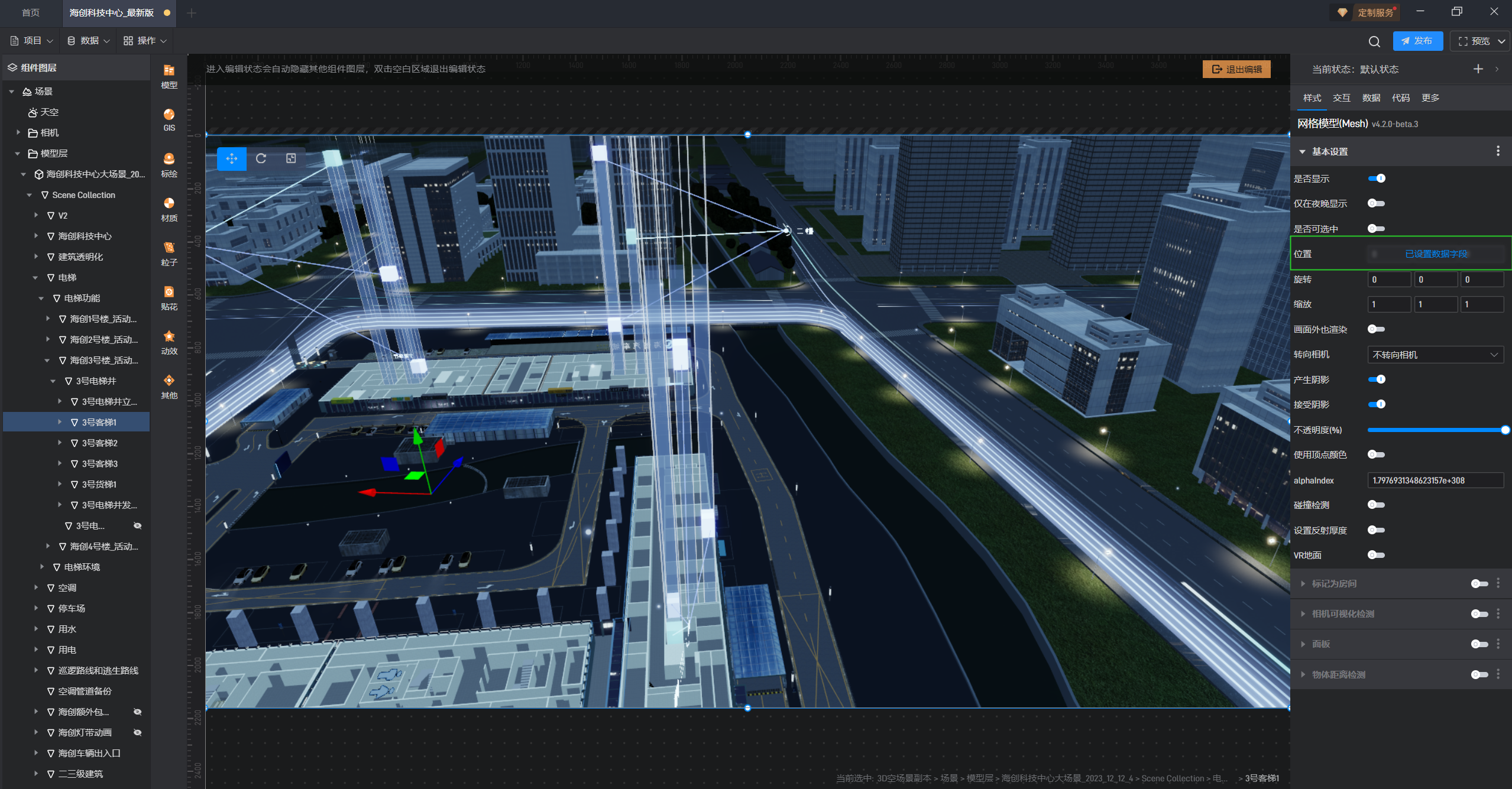Click the search magnifier icon
Image resolution: width=1512 pixels, height=789 pixels.
pos(1374,41)
